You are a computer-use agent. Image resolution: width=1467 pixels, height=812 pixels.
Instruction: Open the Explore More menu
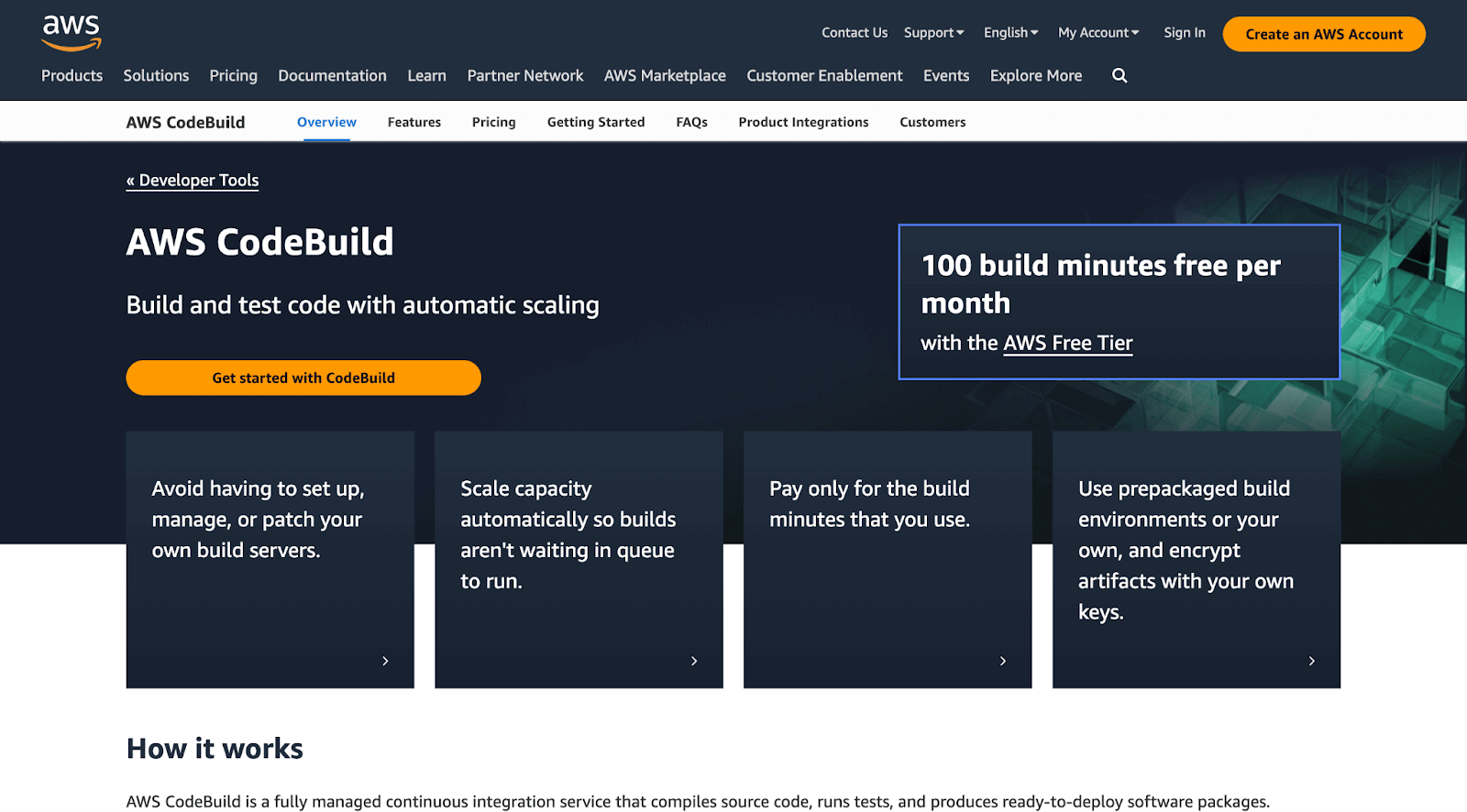pos(1036,75)
